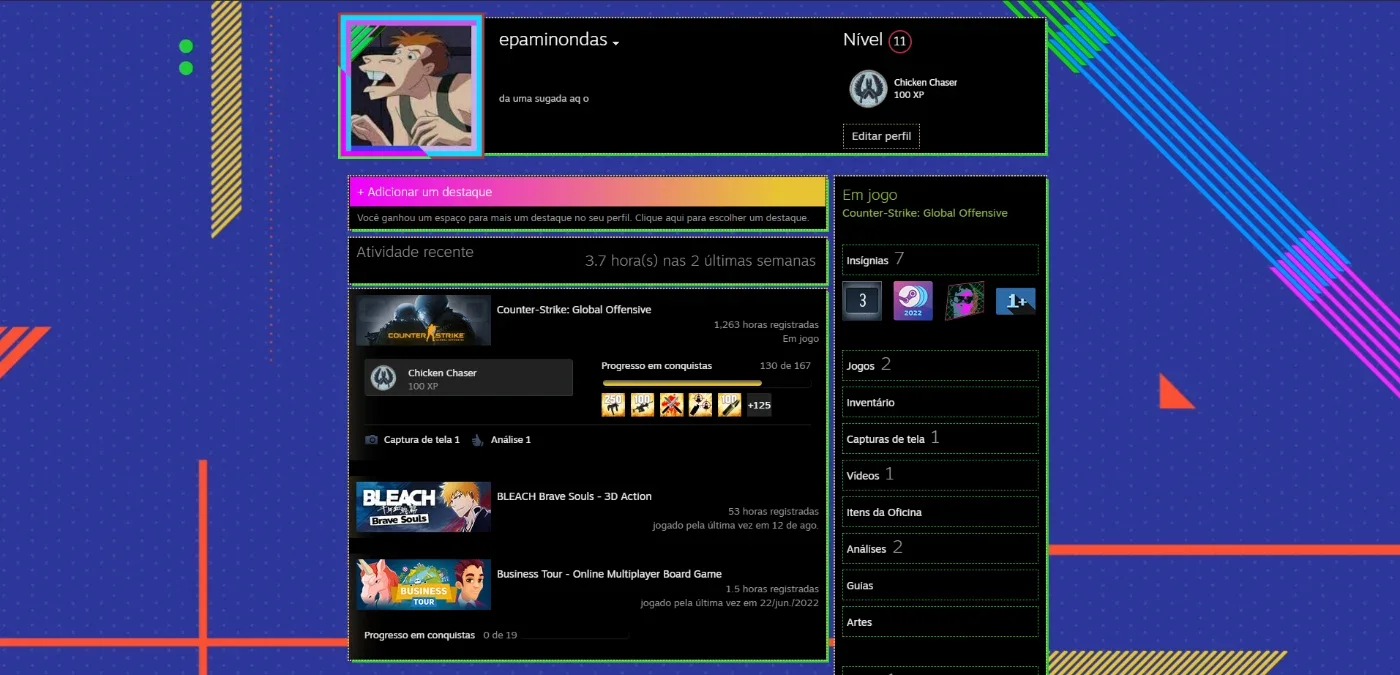
Task: Click the achievement progress bar 130 de 167
Action: click(x=706, y=382)
